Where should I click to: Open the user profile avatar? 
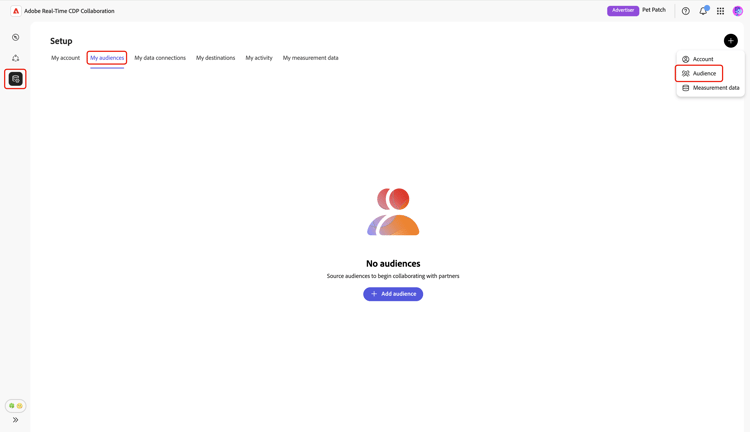coord(738,11)
